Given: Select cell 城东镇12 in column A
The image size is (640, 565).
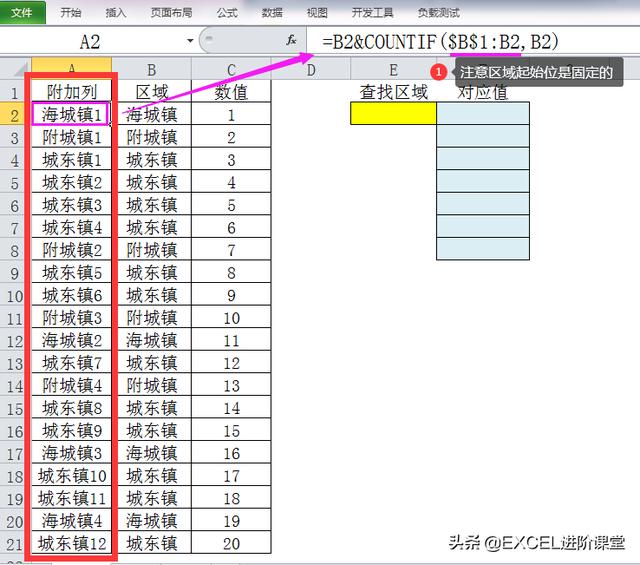Looking at the screenshot, I should pyautogui.click(x=71, y=543).
